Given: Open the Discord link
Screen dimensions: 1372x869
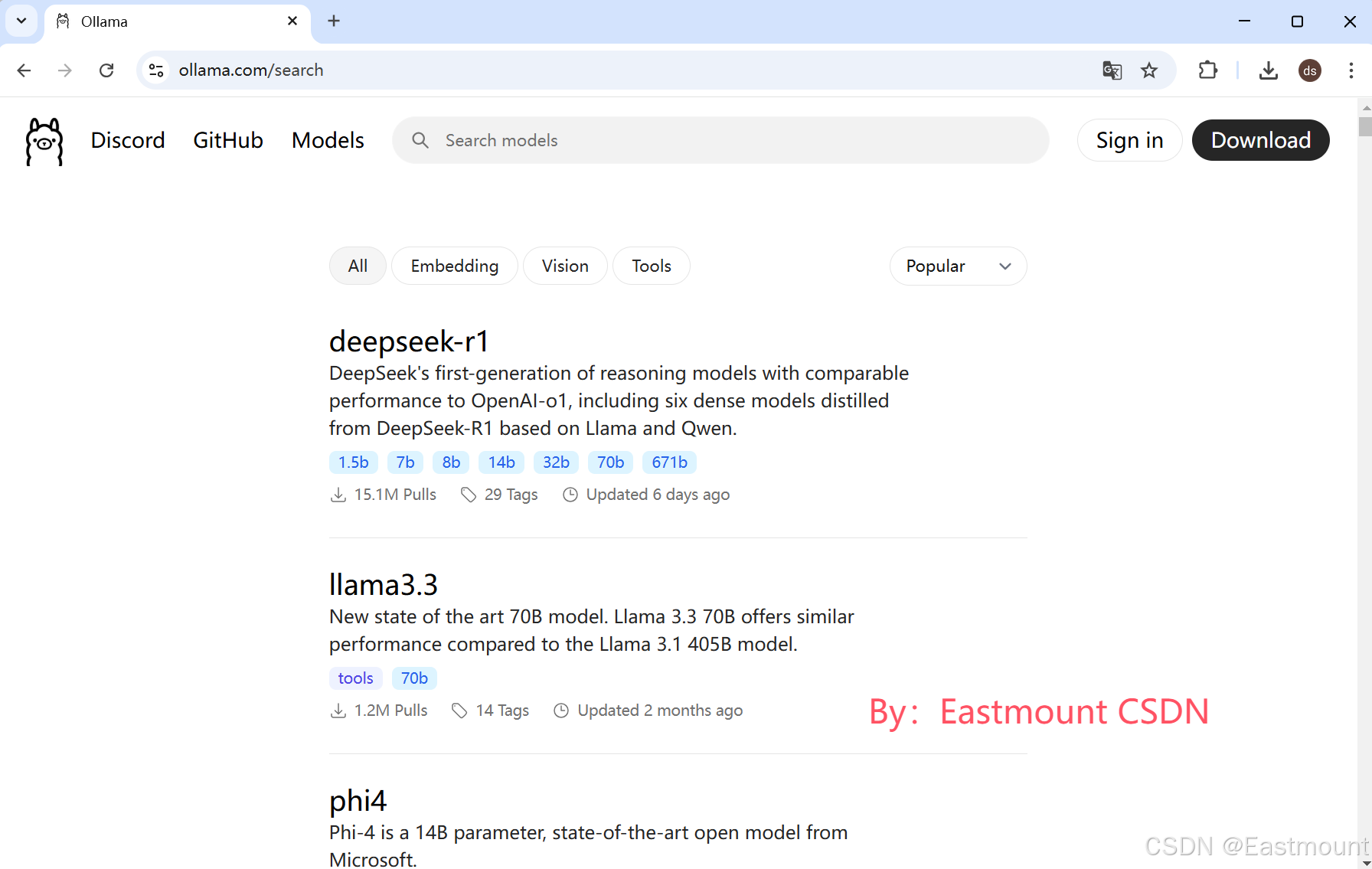Looking at the screenshot, I should click(128, 140).
